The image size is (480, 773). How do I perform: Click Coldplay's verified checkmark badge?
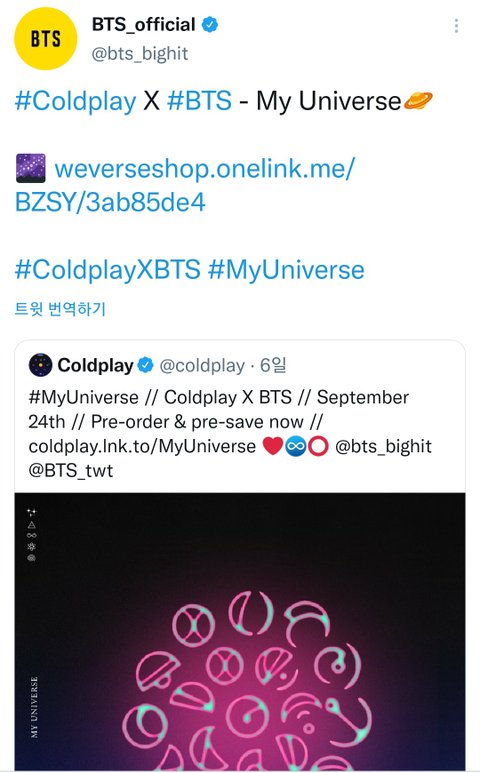coord(145,365)
